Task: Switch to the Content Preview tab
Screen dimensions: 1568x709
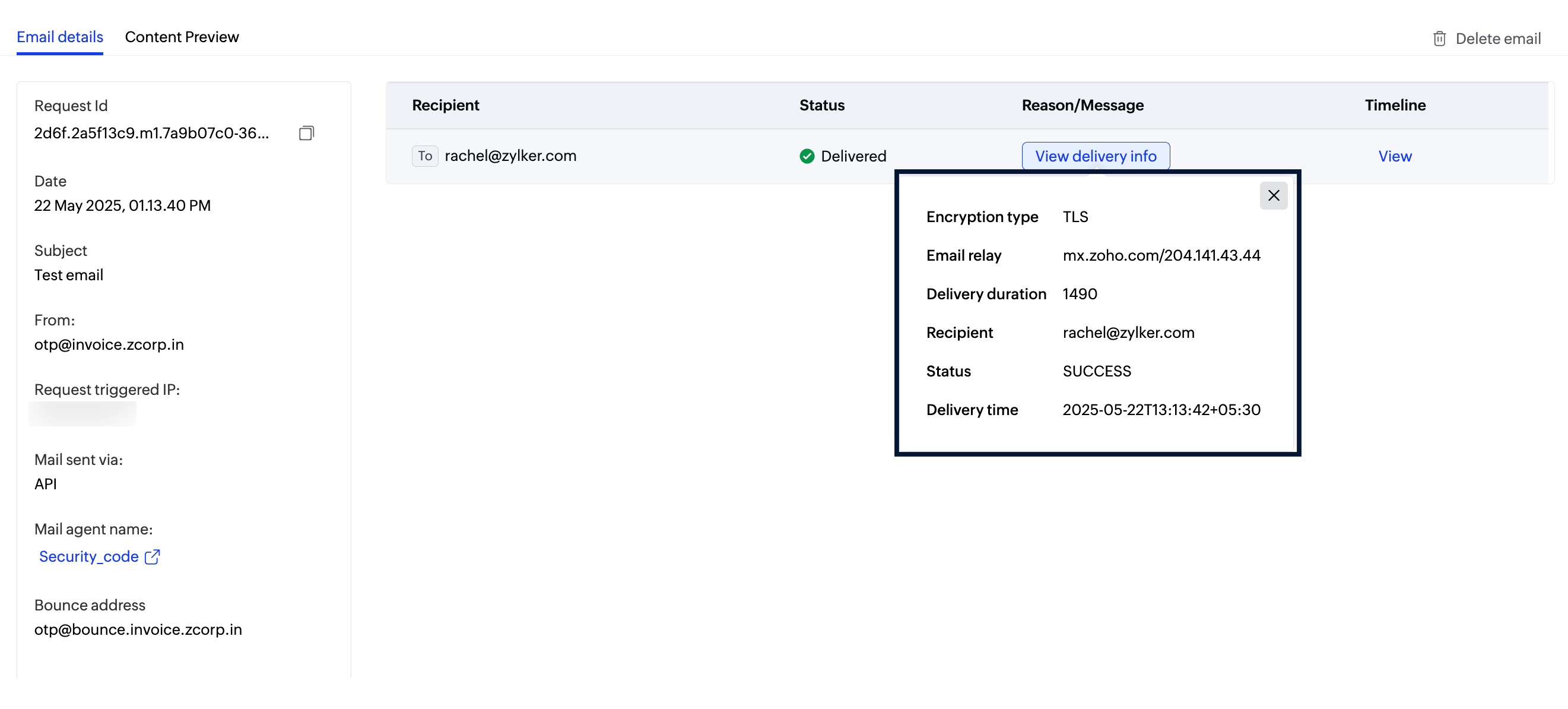Action: [182, 37]
